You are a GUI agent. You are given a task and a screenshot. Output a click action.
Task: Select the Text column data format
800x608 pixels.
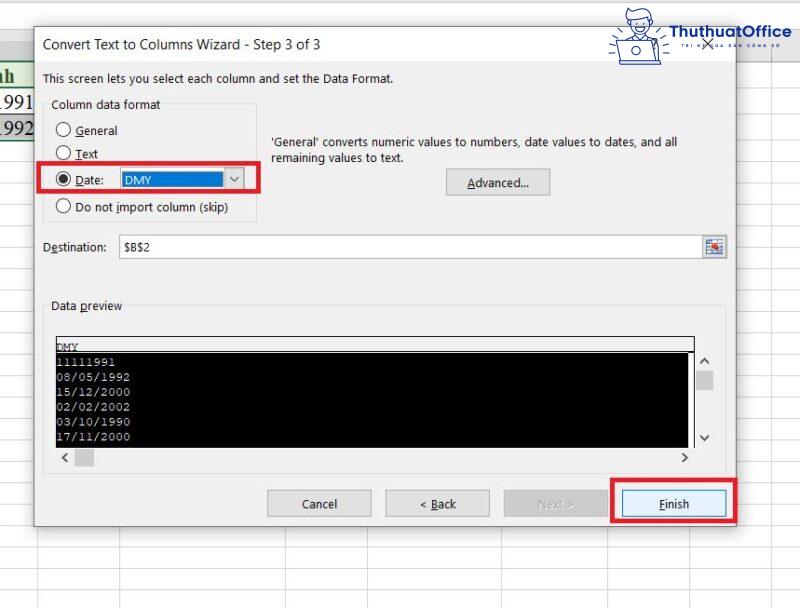pos(62,154)
